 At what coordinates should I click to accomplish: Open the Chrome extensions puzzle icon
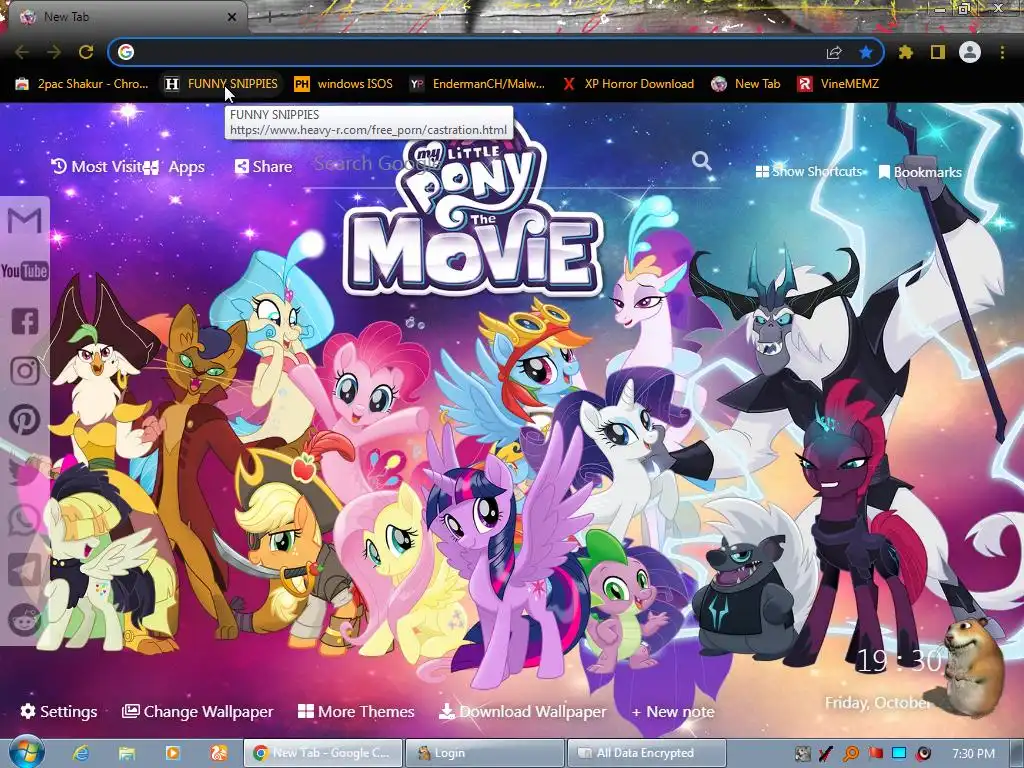click(x=906, y=52)
